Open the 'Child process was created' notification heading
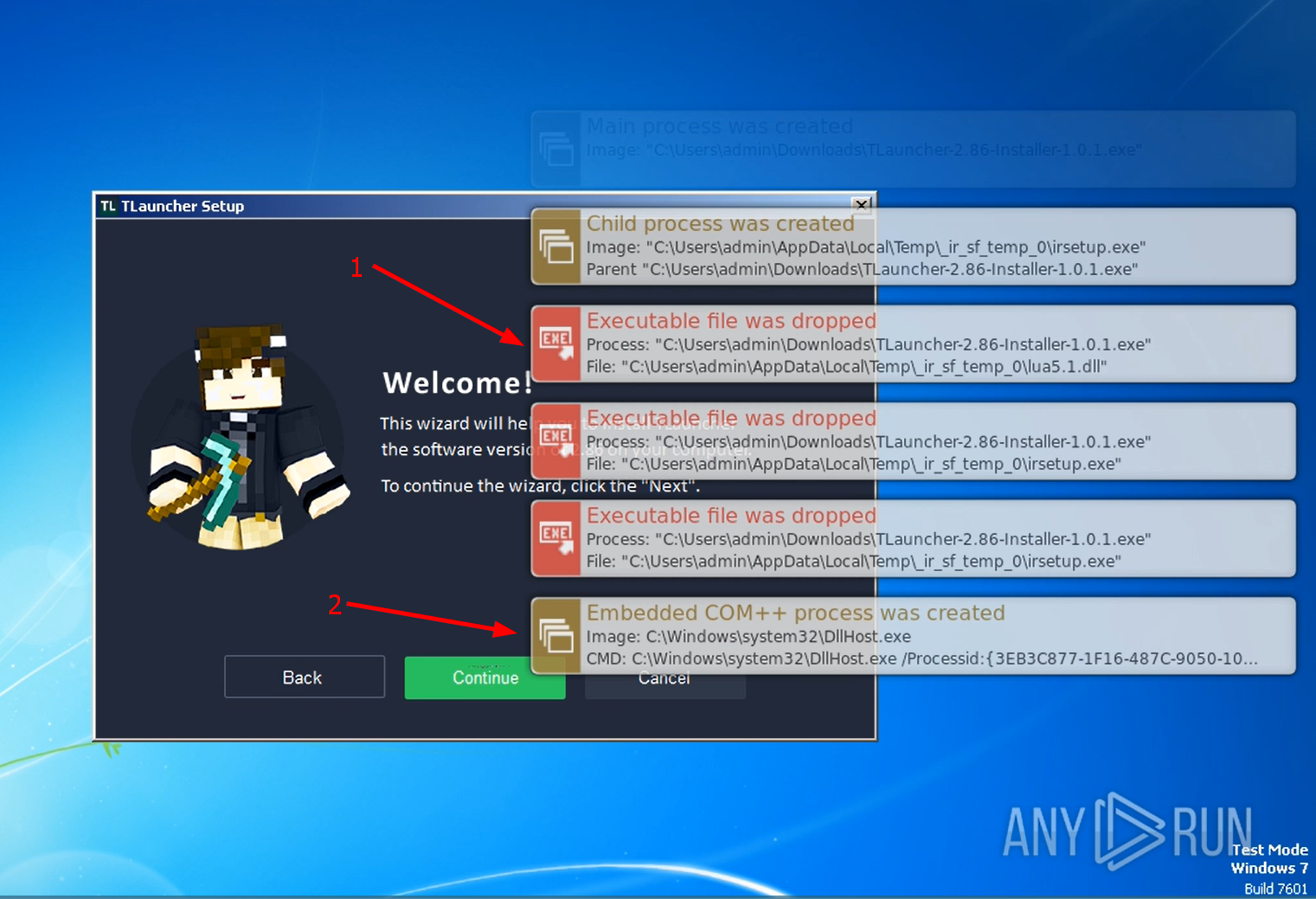The image size is (1316, 899). 721,223
